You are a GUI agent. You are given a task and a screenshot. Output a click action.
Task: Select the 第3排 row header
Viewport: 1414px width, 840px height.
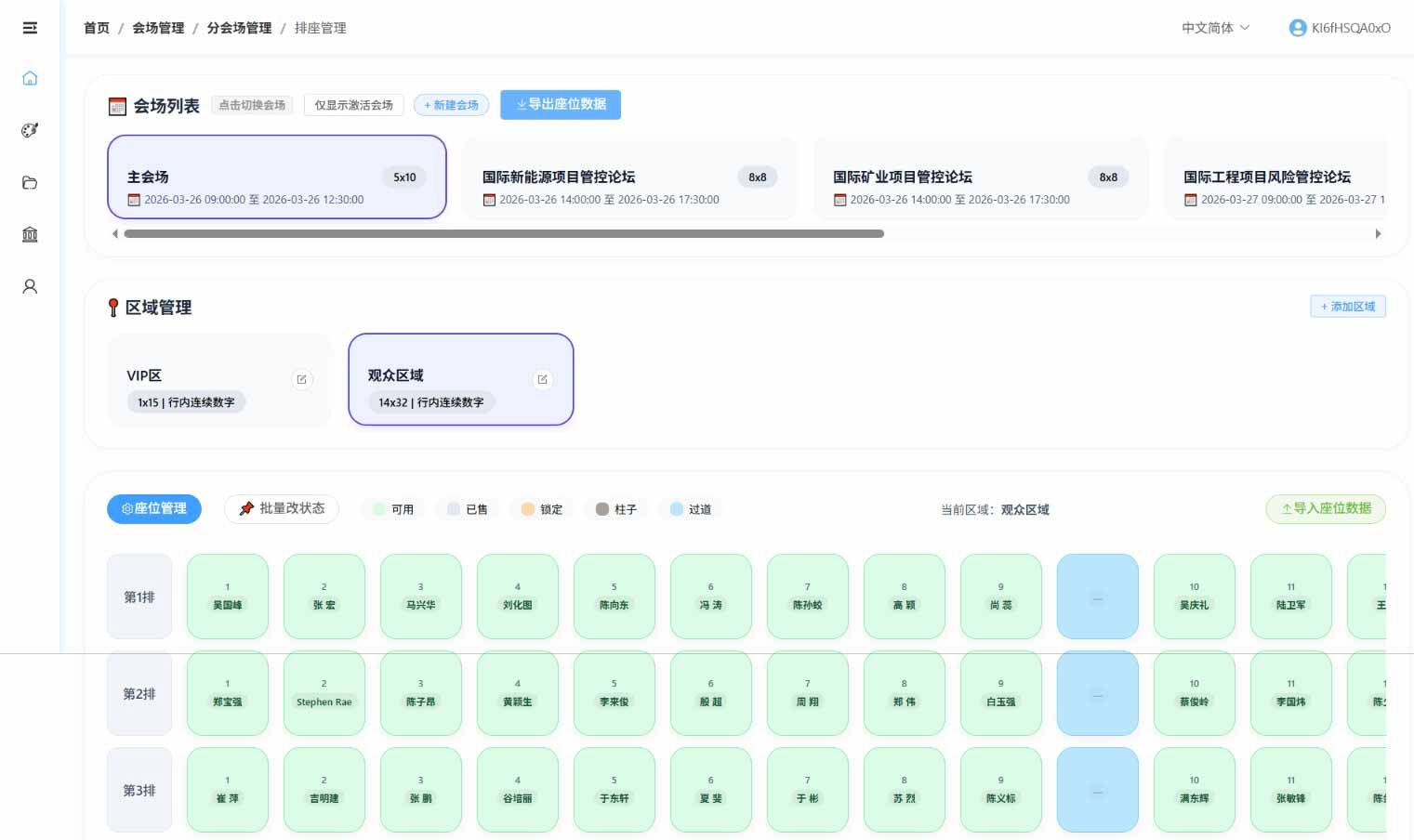pyautogui.click(x=139, y=790)
